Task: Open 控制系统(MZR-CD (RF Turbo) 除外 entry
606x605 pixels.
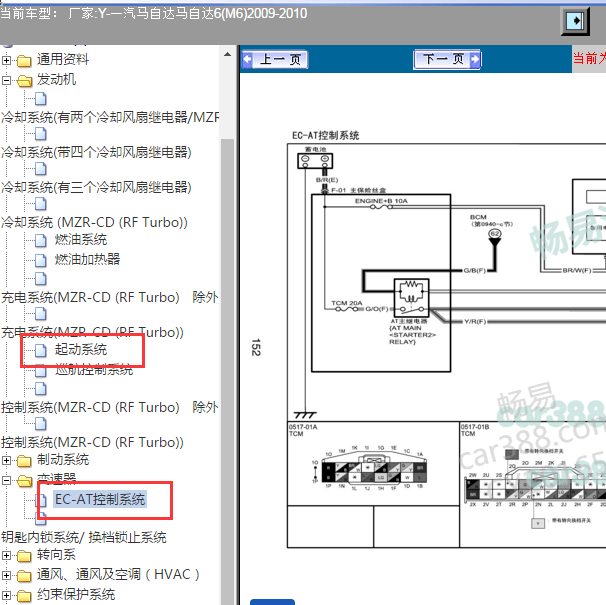Action: (110, 407)
